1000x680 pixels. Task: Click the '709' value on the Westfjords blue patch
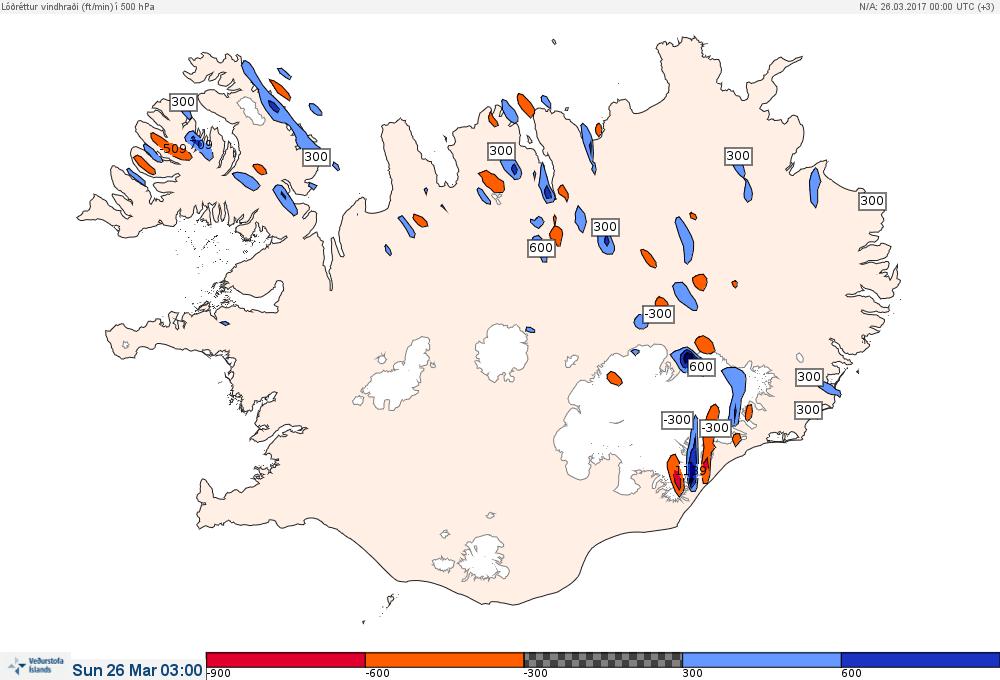201,144
